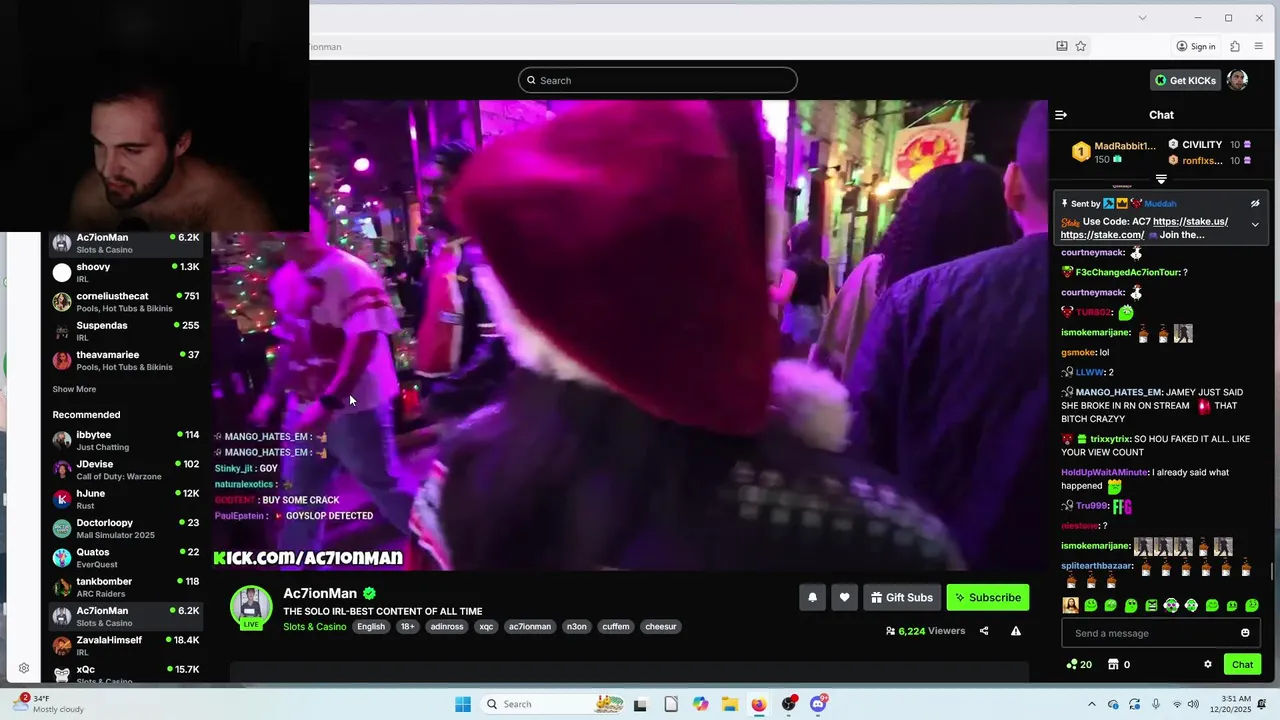Open hJune recommended channel
The image size is (1280, 720).
pos(126,499)
